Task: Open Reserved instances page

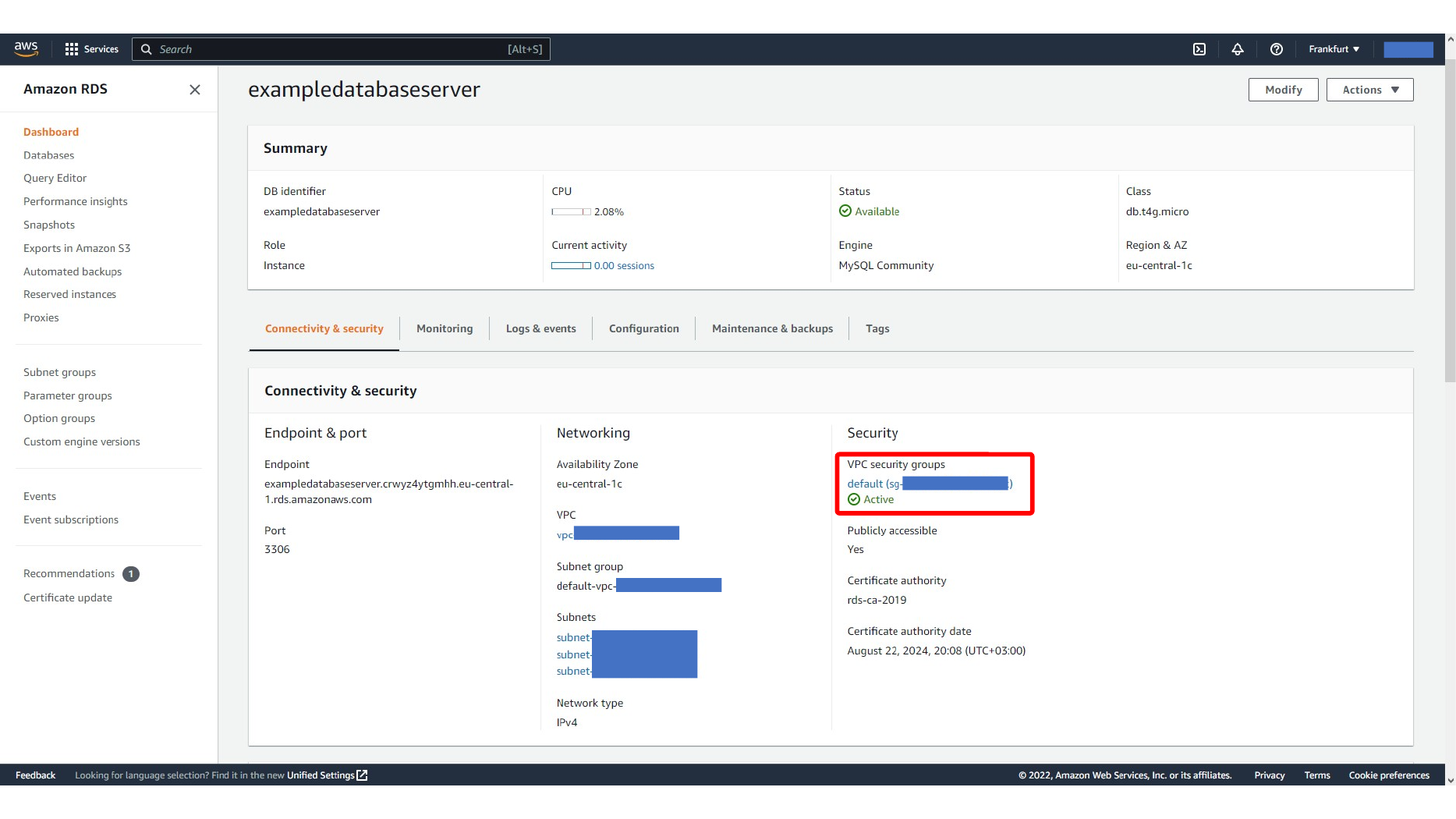Action: (70, 294)
